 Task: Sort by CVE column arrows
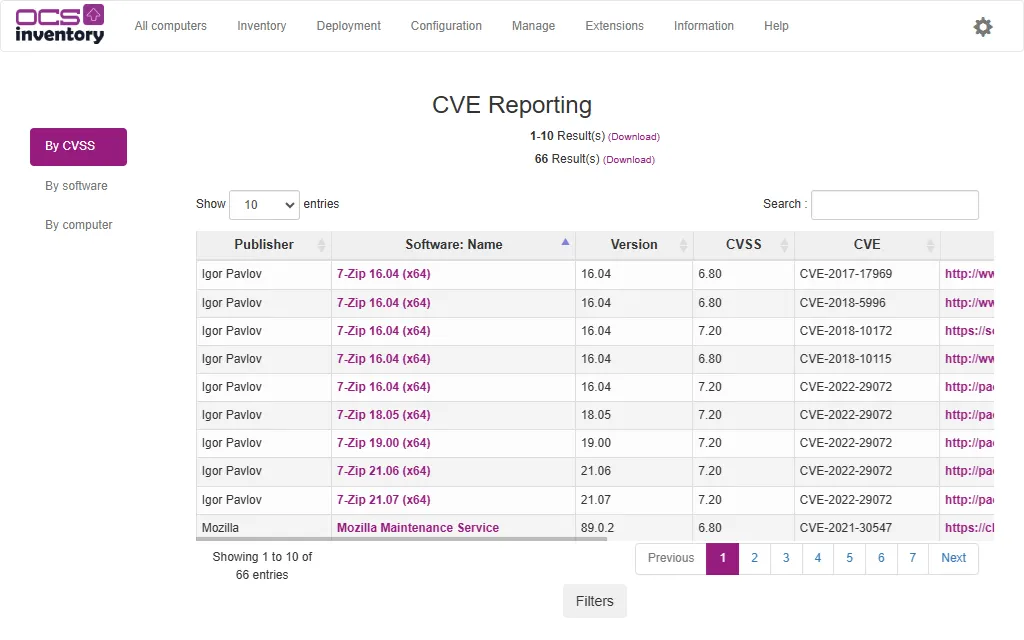click(931, 245)
